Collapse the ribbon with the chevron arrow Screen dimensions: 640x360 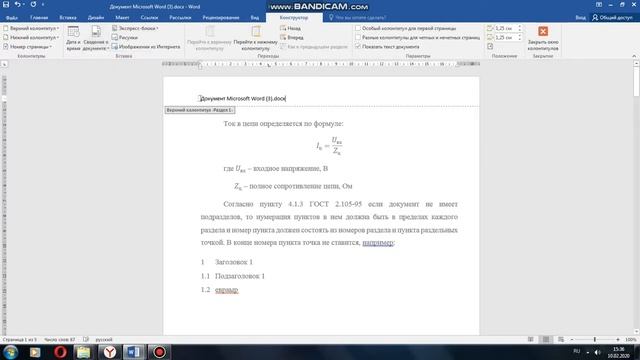coord(634,56)
